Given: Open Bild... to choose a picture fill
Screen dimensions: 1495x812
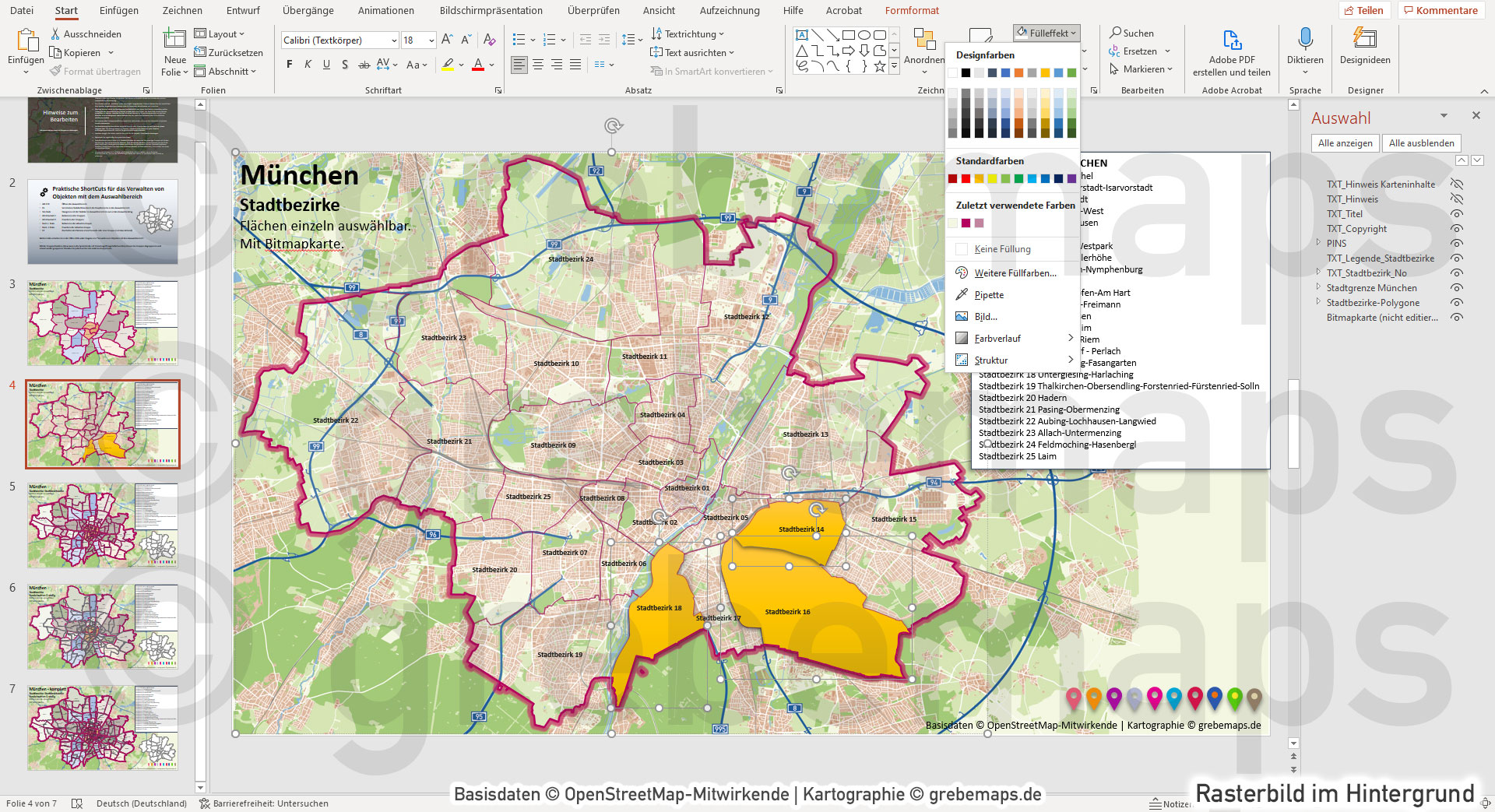Looking at the screenshot, I should pyautogui.click(x=985, y=316).
